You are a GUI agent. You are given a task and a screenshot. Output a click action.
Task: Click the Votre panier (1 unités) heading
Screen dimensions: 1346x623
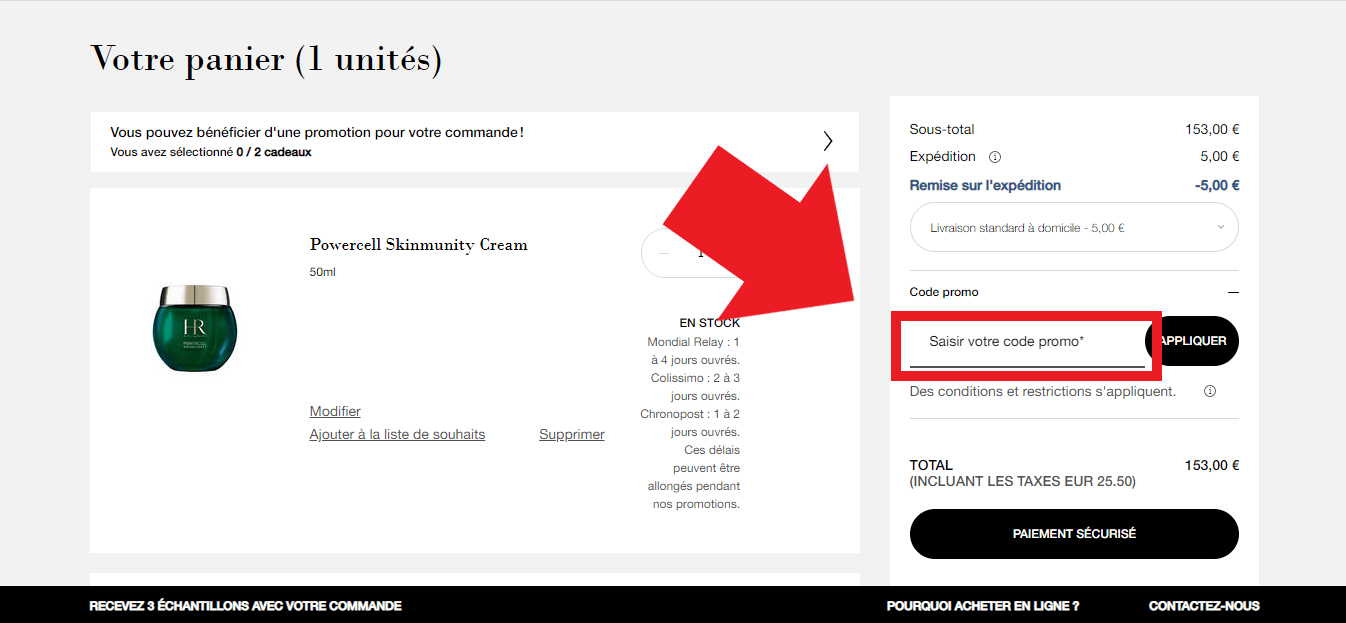(266, 58)
